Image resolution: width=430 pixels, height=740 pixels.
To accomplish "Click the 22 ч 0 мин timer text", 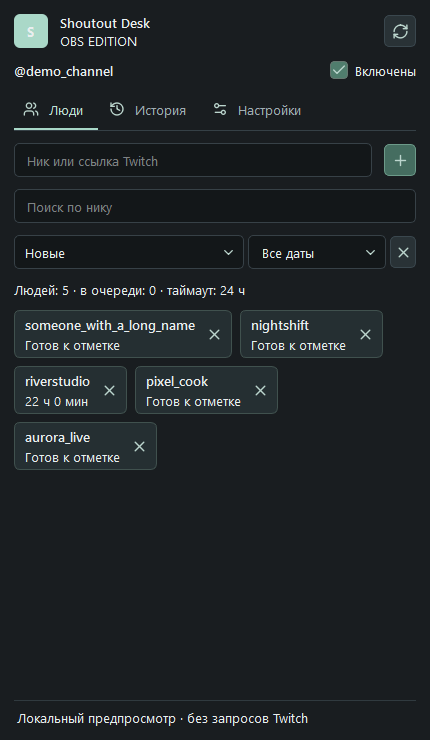I will coord(56,402).
